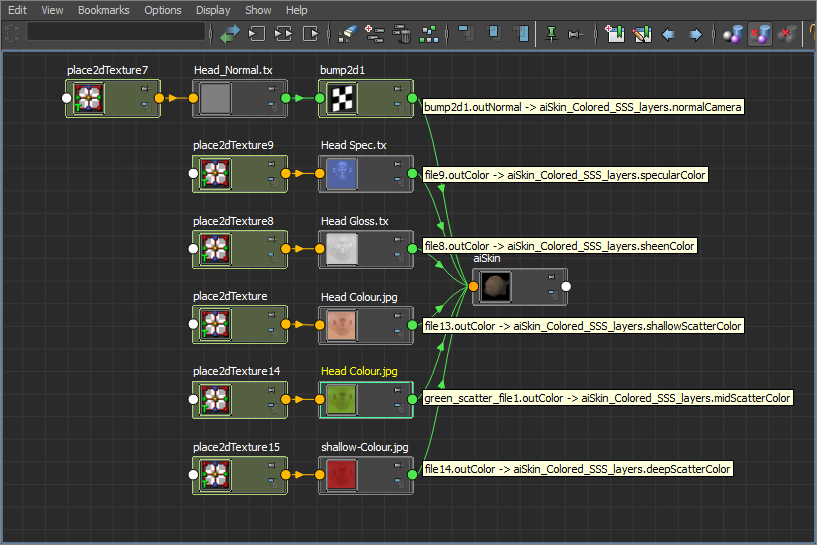
Task: Open the Display menu
Action: click(212, 10)
